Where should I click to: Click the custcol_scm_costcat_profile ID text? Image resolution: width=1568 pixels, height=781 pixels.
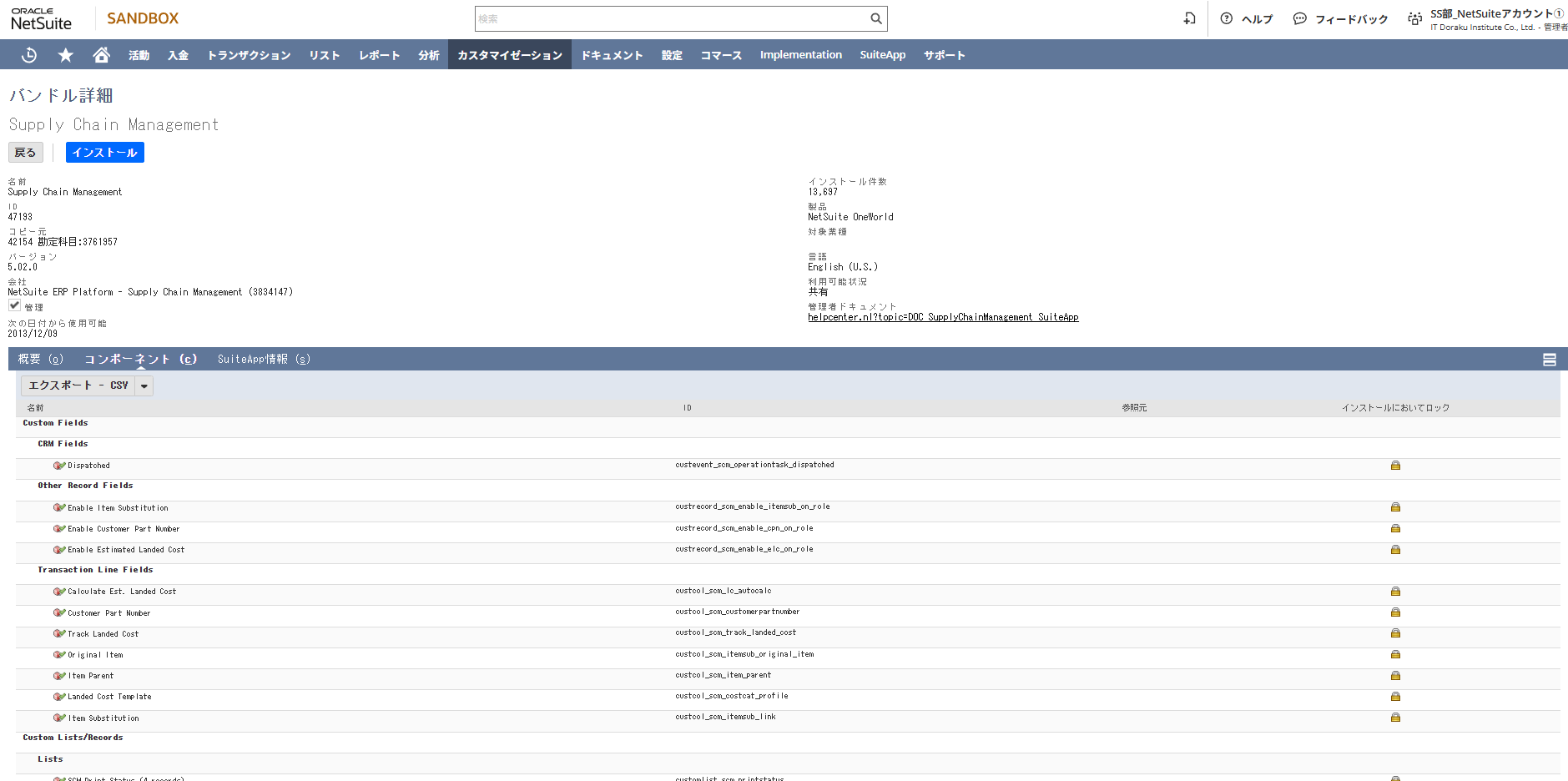(732, 696)
